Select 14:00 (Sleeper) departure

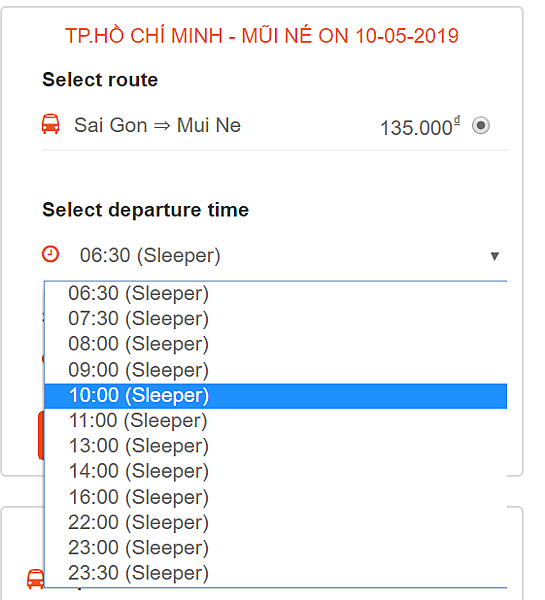click(276, 471)
